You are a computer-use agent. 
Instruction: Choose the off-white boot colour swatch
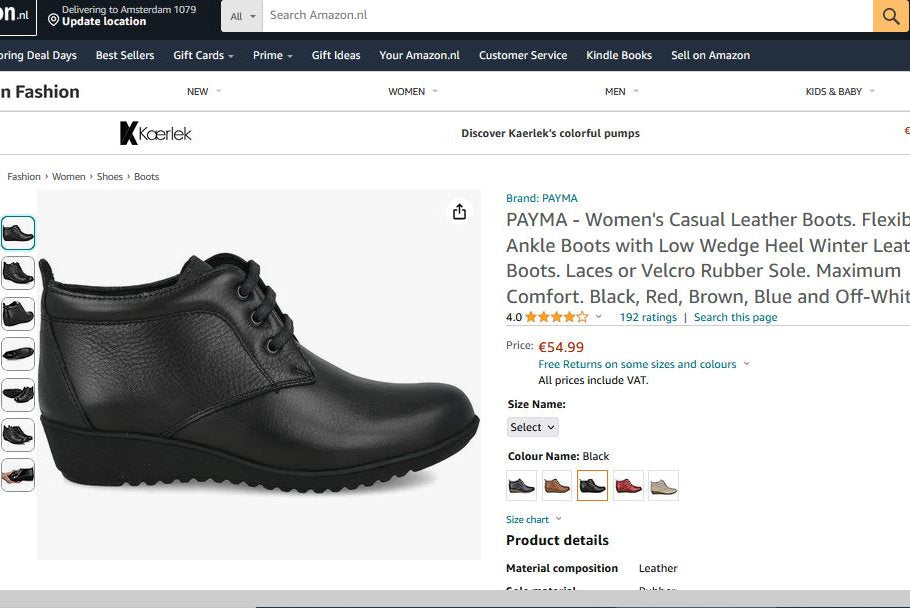[663, 486]
